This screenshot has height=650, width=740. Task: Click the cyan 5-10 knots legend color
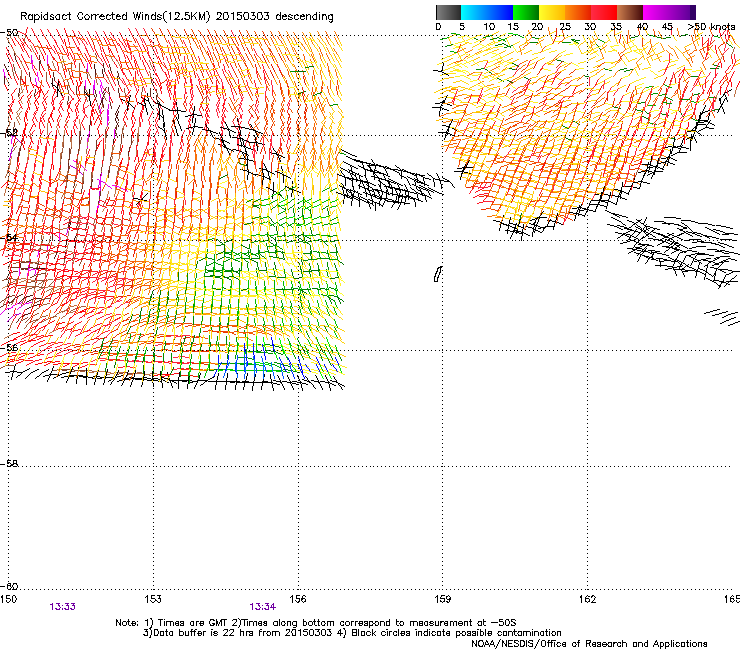pyautogui.click(x=474, y=12)
